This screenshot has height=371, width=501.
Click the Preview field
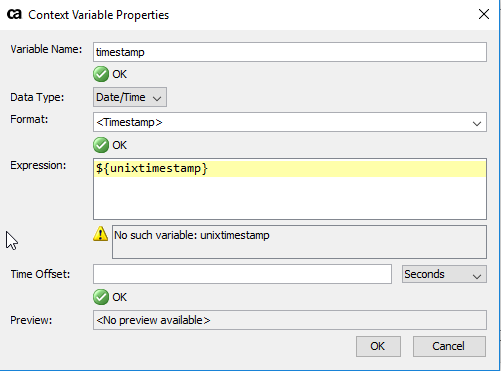click(290, 320)
